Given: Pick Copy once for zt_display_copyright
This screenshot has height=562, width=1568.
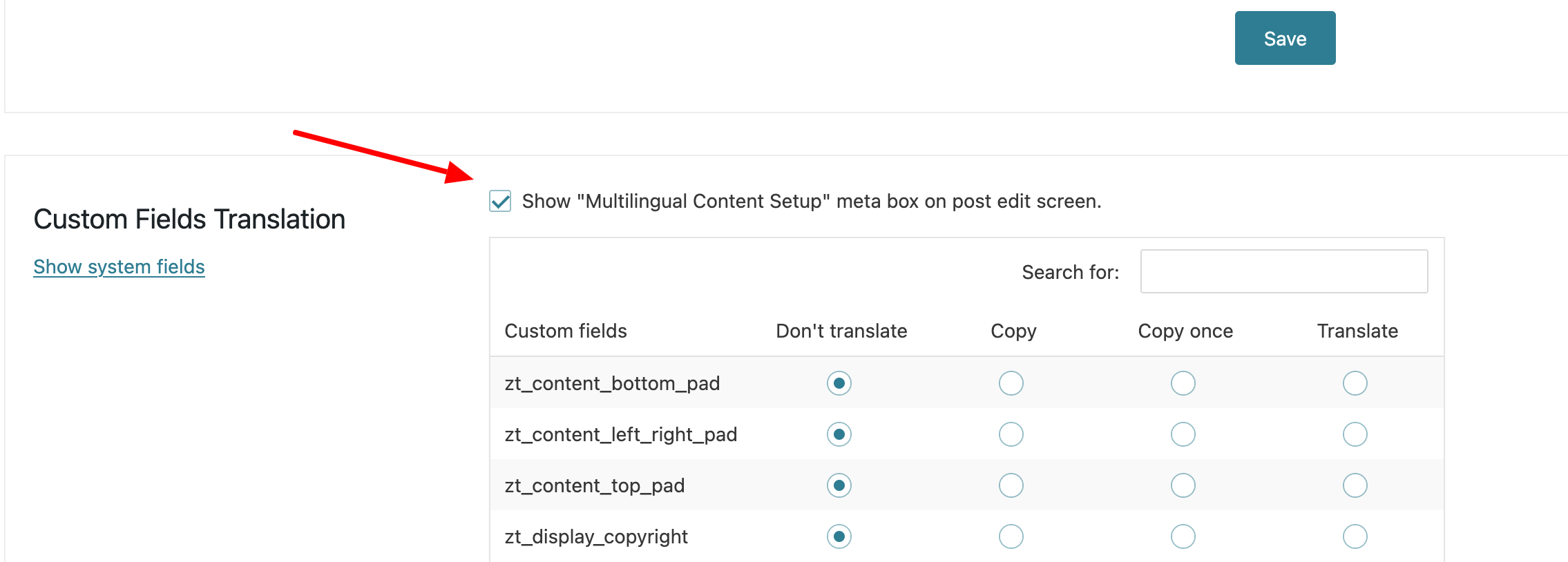Looking at the screenshot, I should tap(1183, 536).
